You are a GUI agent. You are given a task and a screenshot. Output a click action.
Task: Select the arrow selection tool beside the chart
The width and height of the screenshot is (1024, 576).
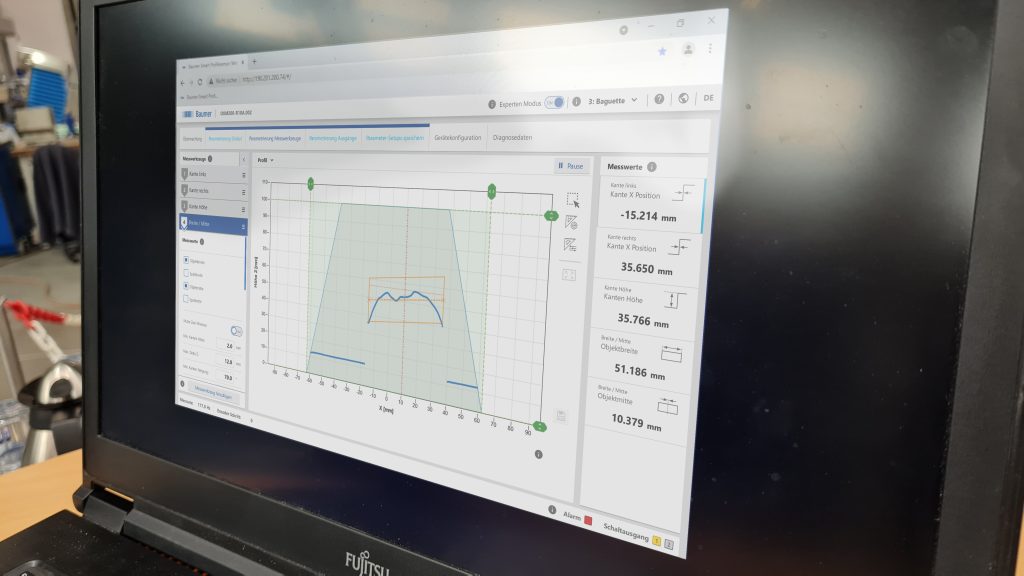(x=571, y=199)
